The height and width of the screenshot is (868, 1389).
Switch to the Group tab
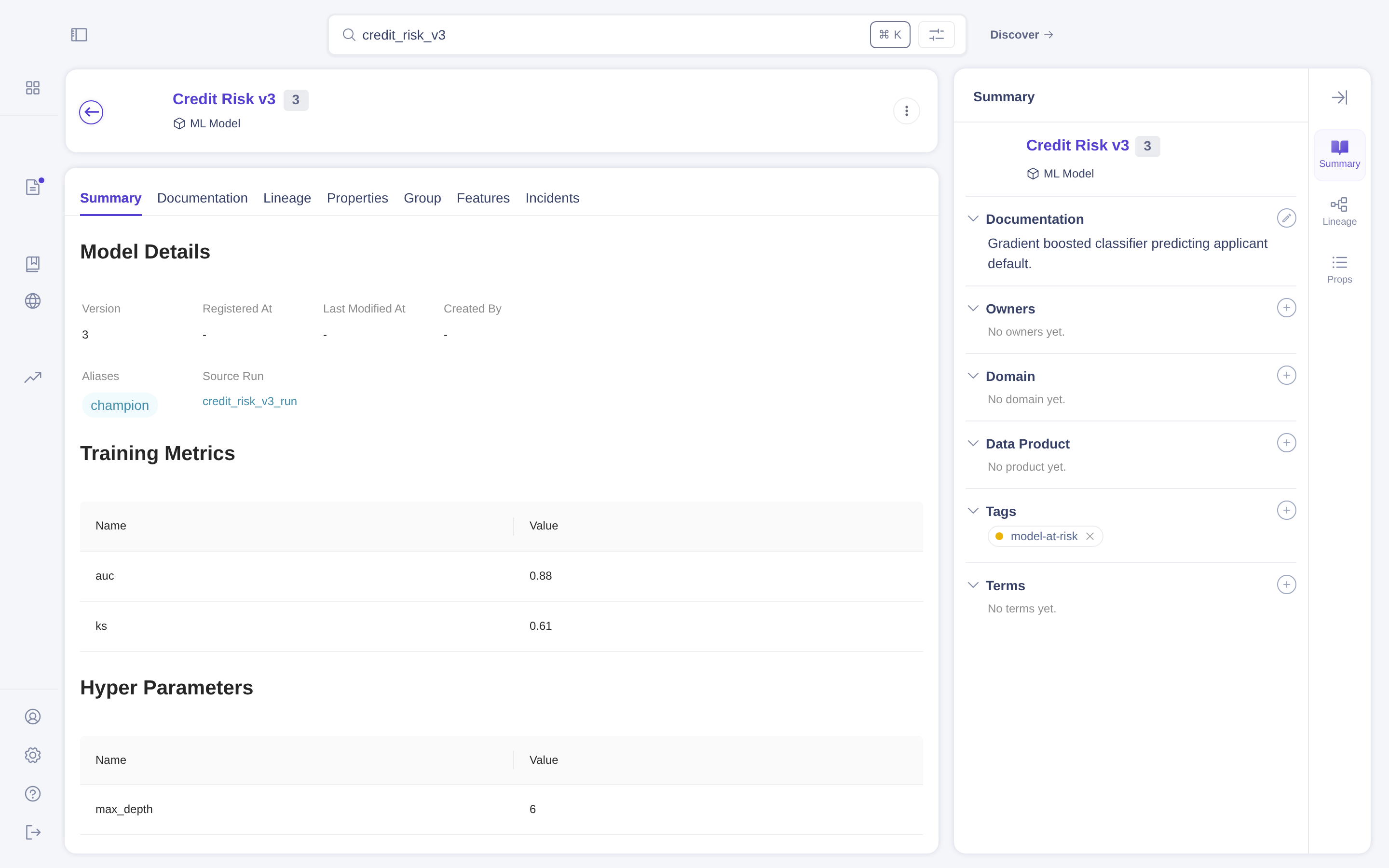pyautogui.click(x=422, y=198)
